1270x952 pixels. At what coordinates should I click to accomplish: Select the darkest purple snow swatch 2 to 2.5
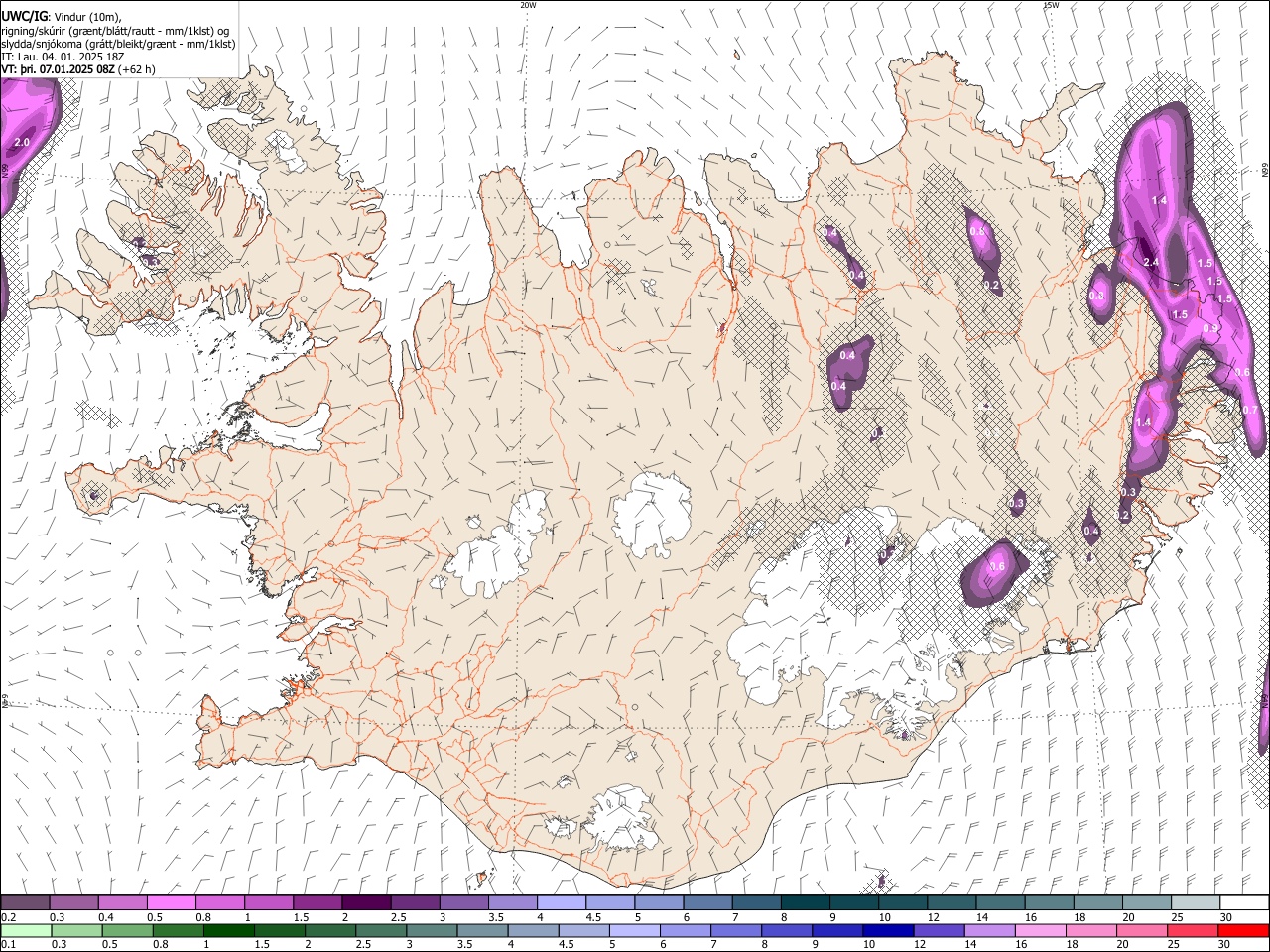[x=366, y=902]
